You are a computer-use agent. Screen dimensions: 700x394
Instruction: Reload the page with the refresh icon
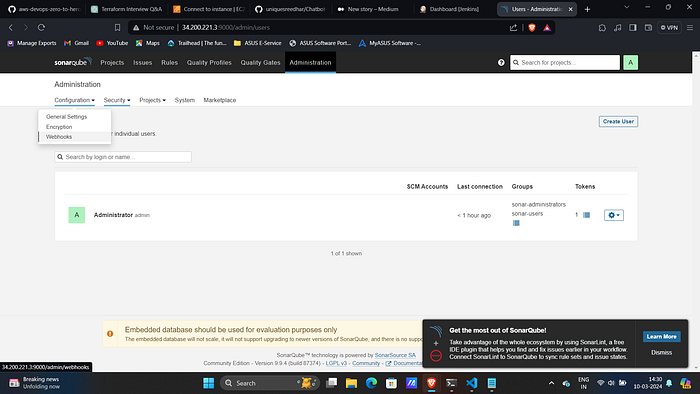(x=41, y=28)
